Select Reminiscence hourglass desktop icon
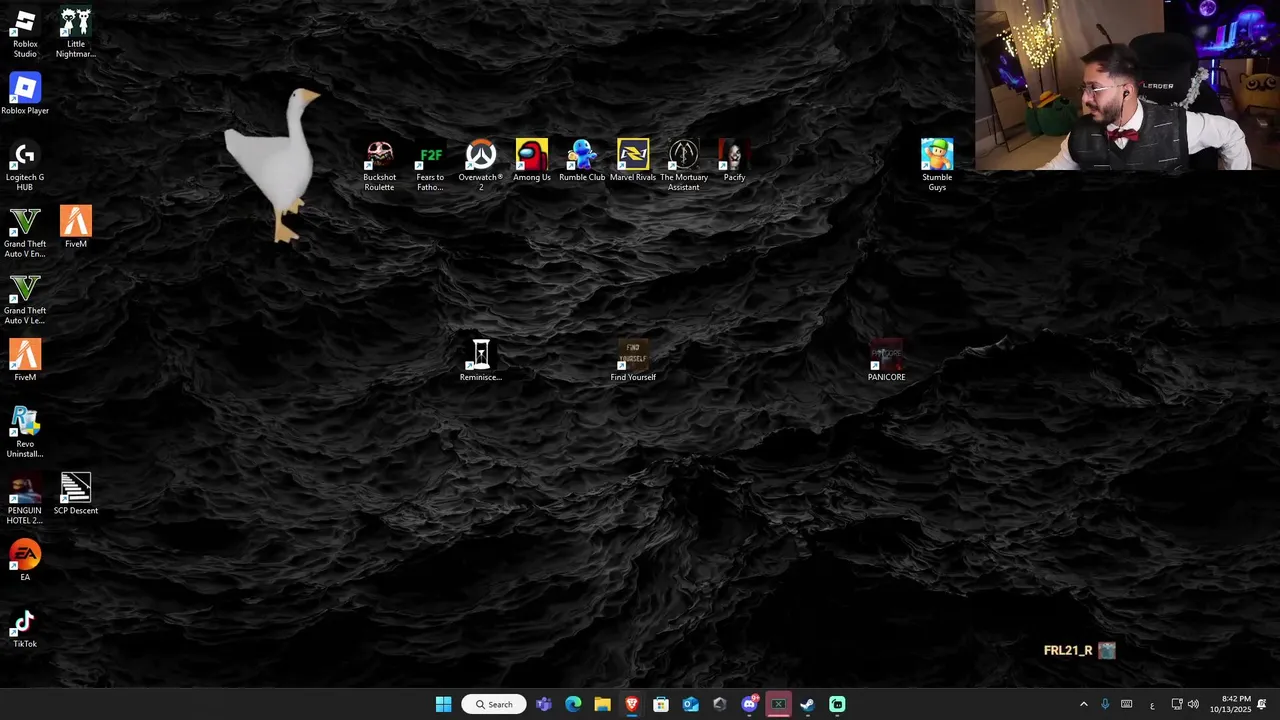Image resolution: width=1280 pixels, height=720 pixels. click(x=481, y=361)
